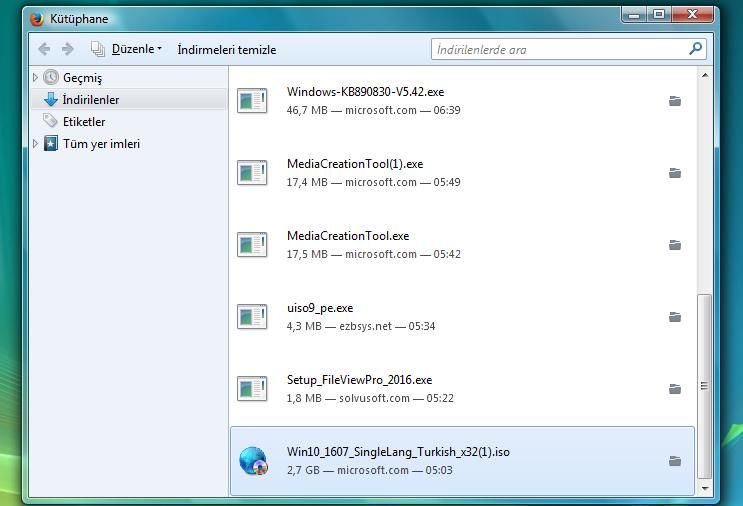Expand the Tüm yer imleri tree node
The height and width of the screenshot is (506, 743).
[x=35, y=143]
